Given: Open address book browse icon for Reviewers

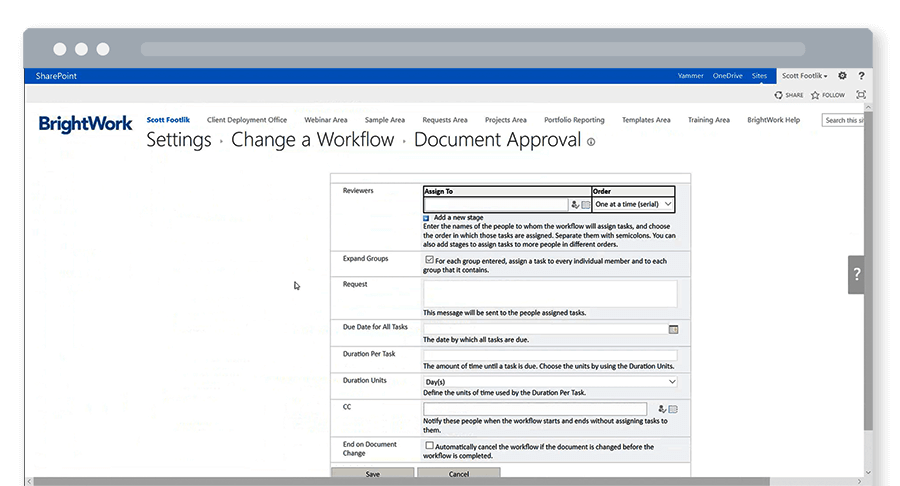Looking at the screenshot, I should pos(586,204).
